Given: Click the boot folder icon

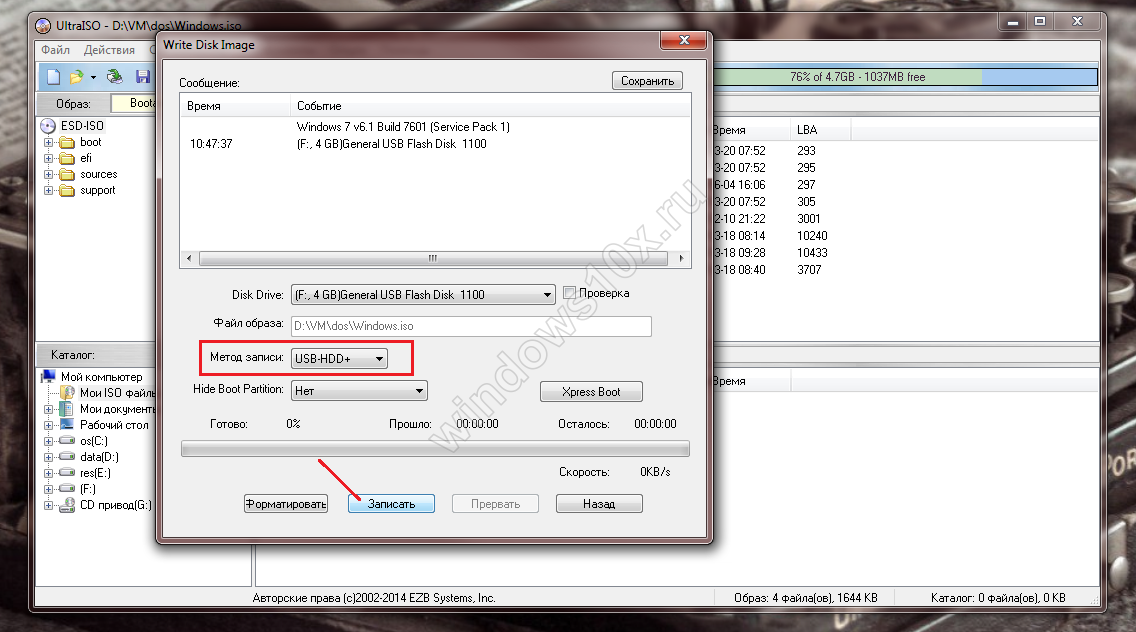Looking at the screenshot, I should [x=67, y=142].
